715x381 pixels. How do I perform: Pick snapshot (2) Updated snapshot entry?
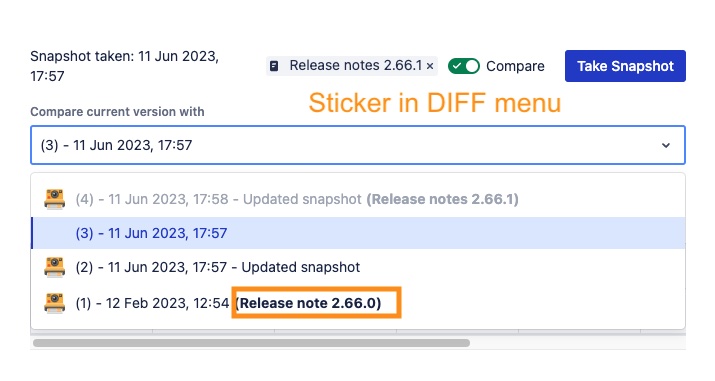(358, 267)
